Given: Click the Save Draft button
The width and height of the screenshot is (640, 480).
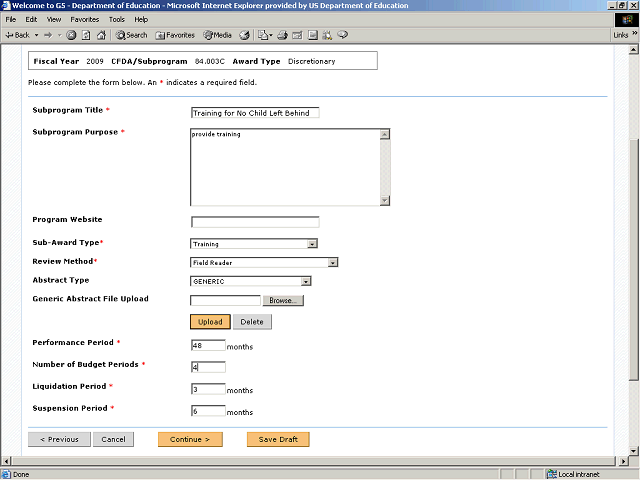Looking at the screenshot, I should [x=278, y=439].
